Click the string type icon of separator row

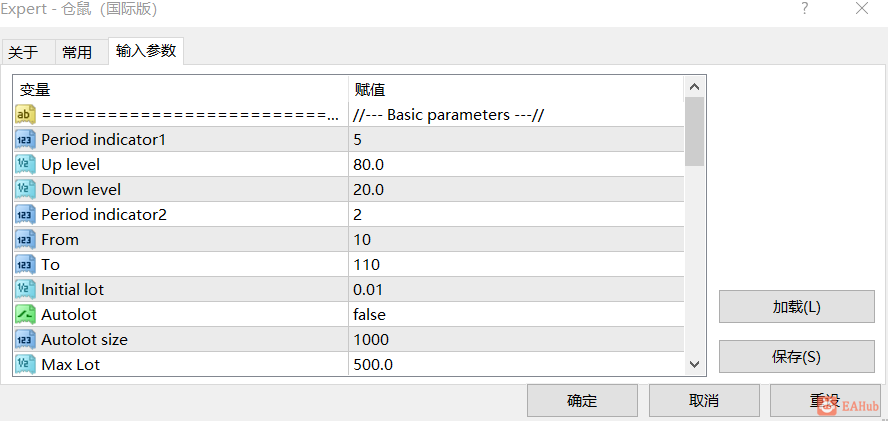[26, 115]
